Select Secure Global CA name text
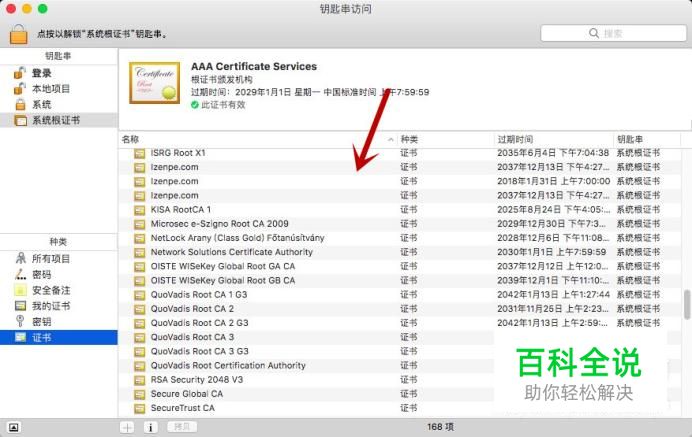Image resolution: width=692 pixels, height=437 pixels. click(187, 393)
